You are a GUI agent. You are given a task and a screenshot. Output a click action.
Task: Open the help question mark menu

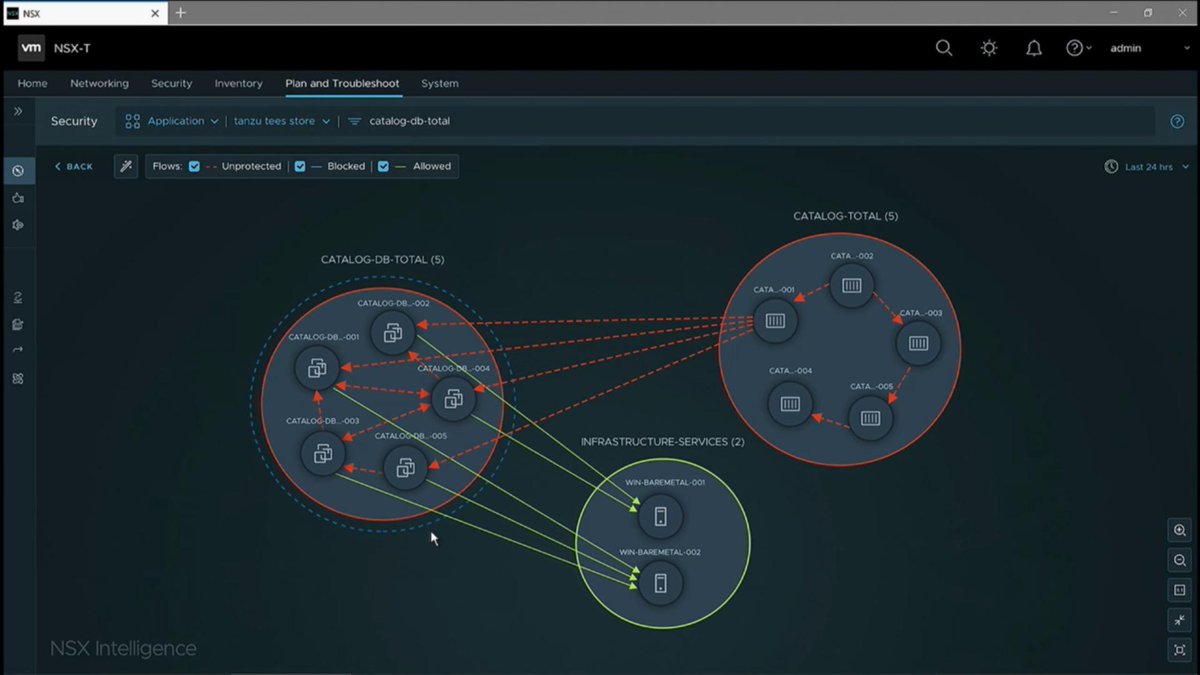click(1078, 48)
